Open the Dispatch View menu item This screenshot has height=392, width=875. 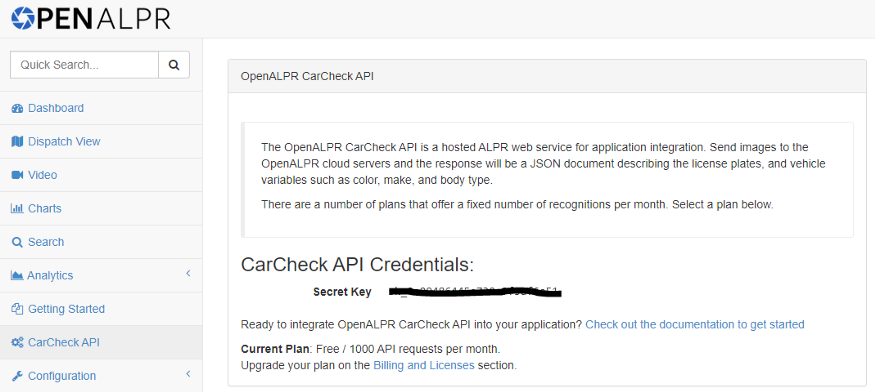tap(101, 142)
